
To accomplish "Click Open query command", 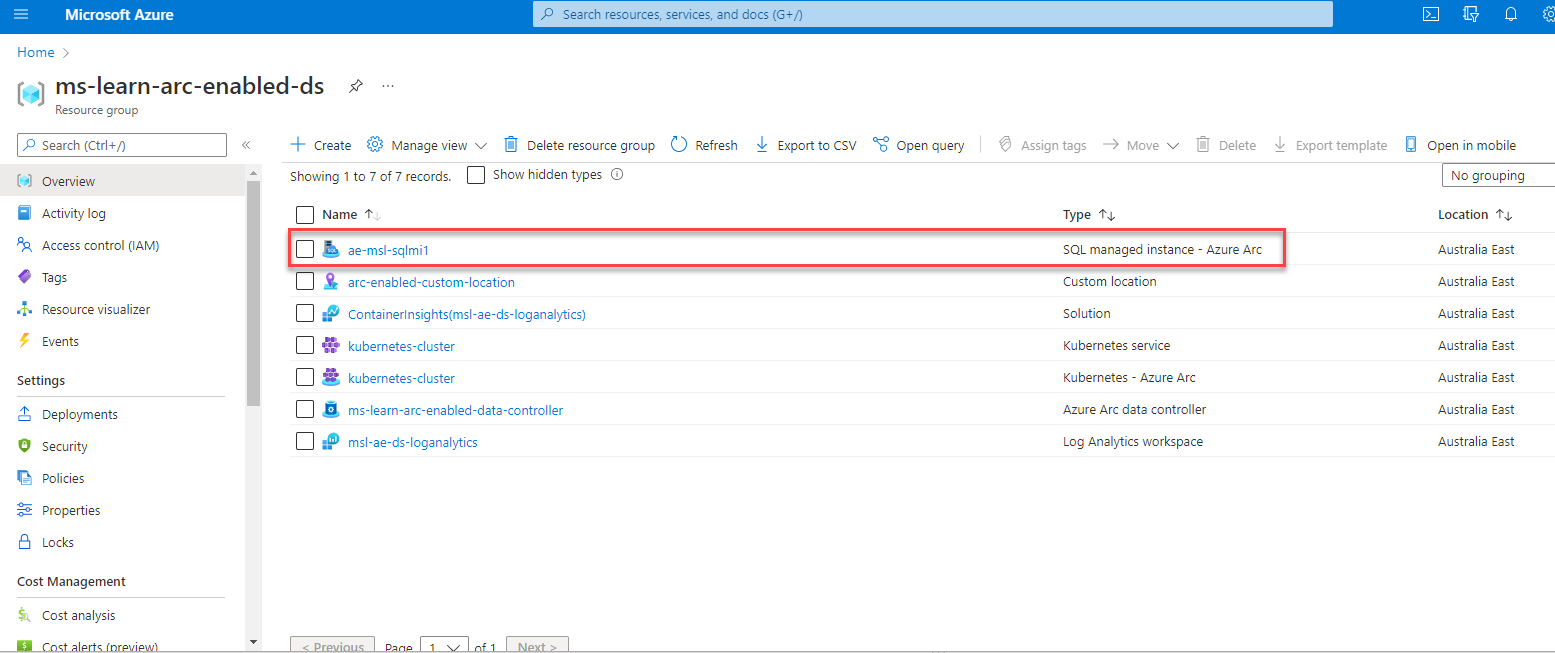I will tap(918, 145).
